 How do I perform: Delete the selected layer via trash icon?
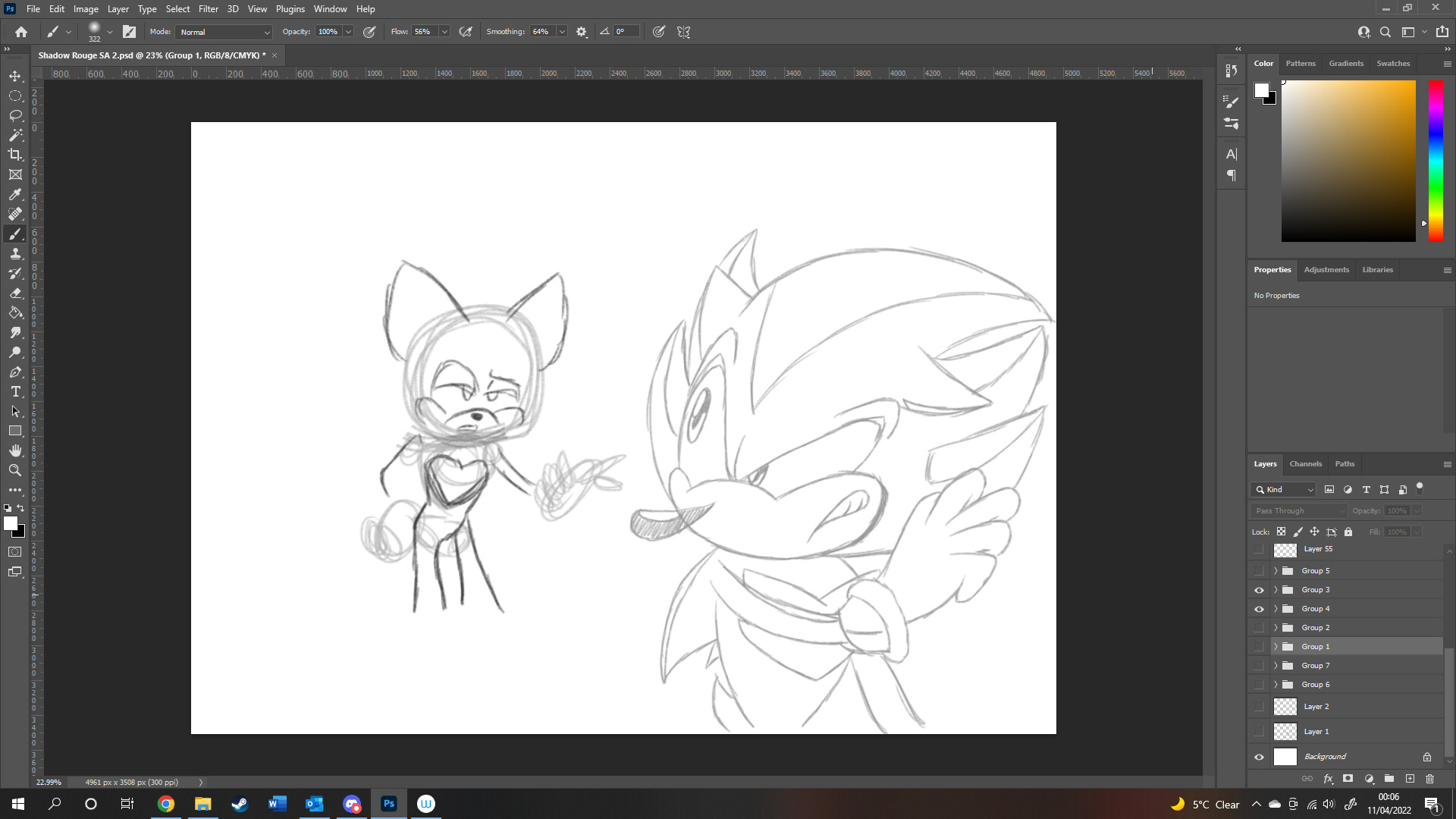[1430, 779]
